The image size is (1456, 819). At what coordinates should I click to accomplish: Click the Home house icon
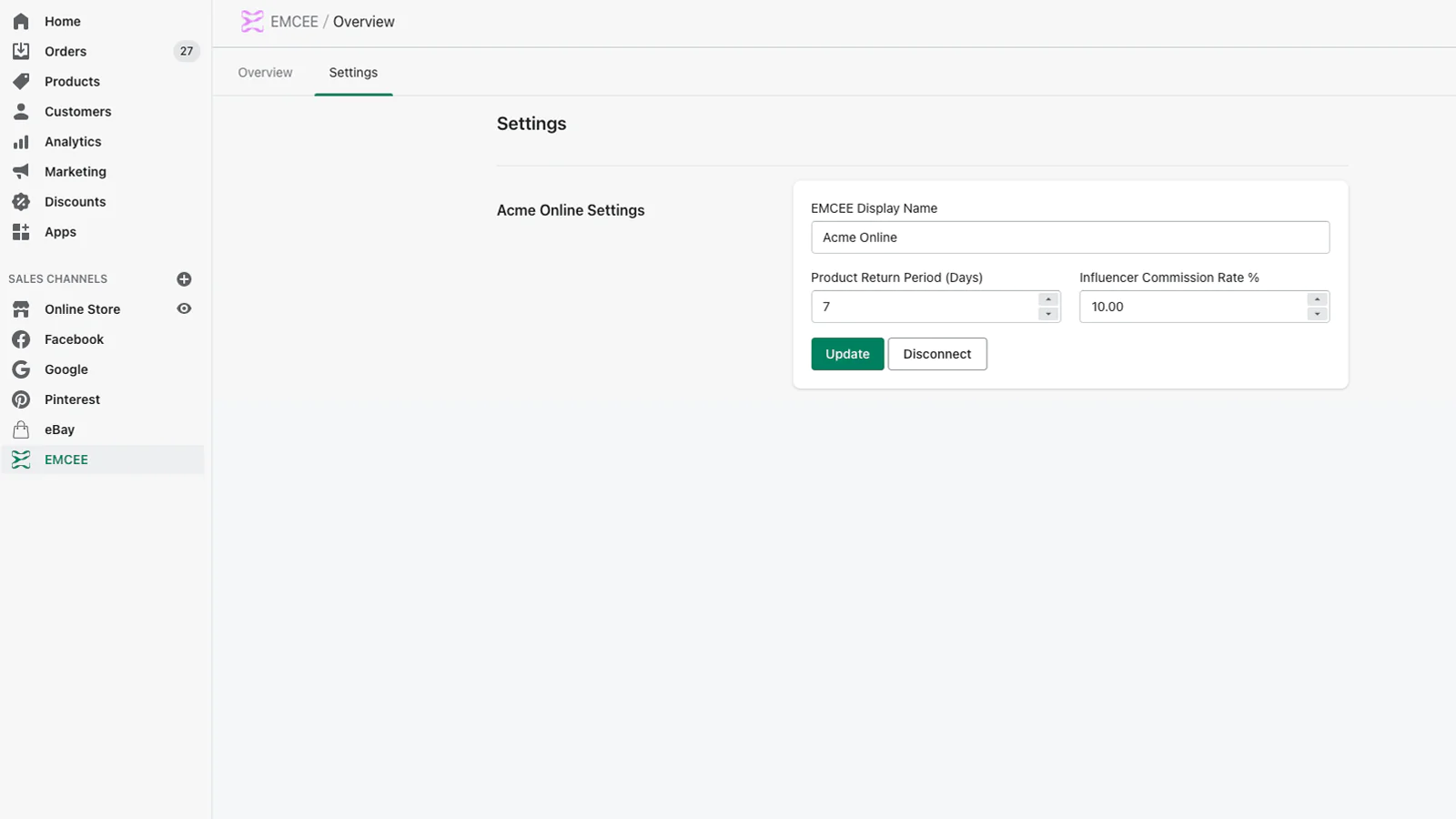point(21,21)
